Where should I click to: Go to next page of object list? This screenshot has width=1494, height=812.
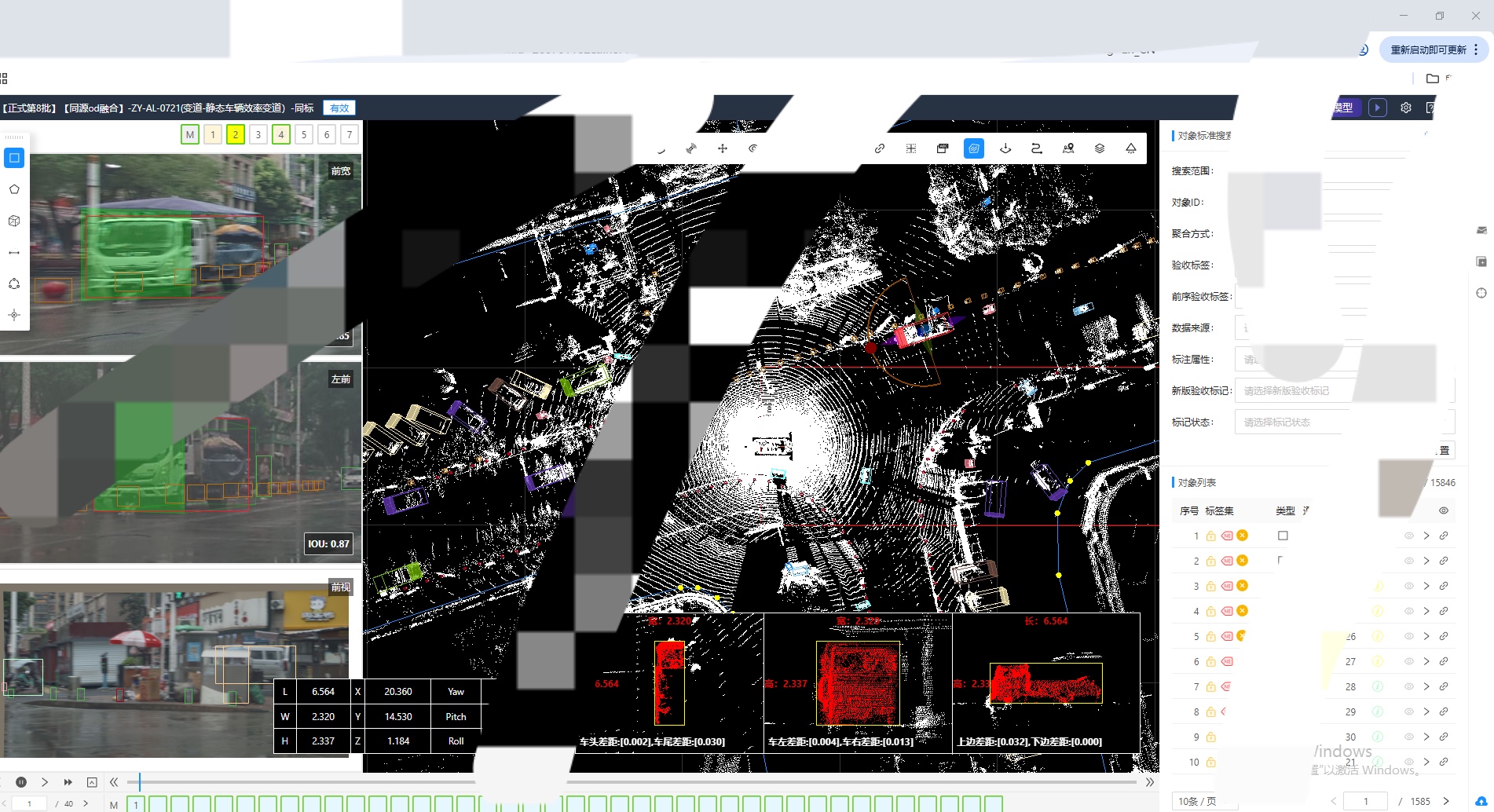1446,801
